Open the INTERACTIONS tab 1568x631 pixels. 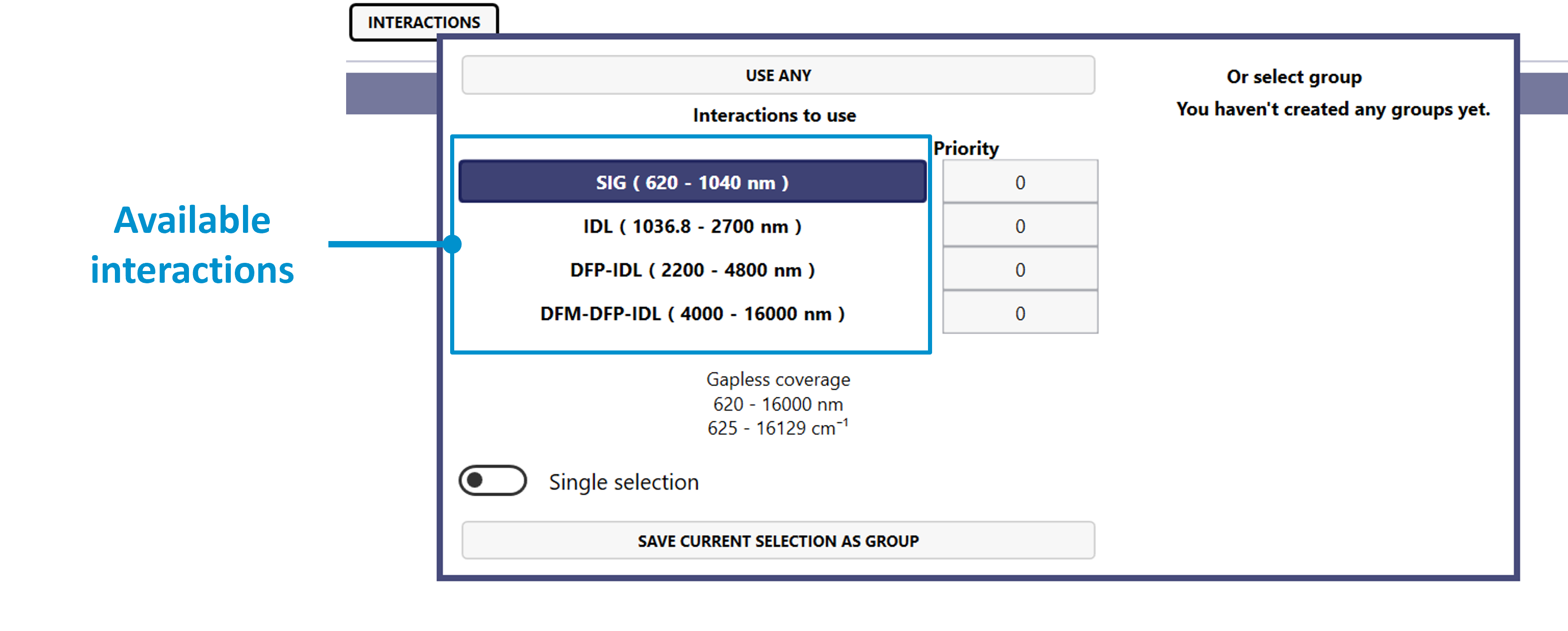(x=424, y=23)
